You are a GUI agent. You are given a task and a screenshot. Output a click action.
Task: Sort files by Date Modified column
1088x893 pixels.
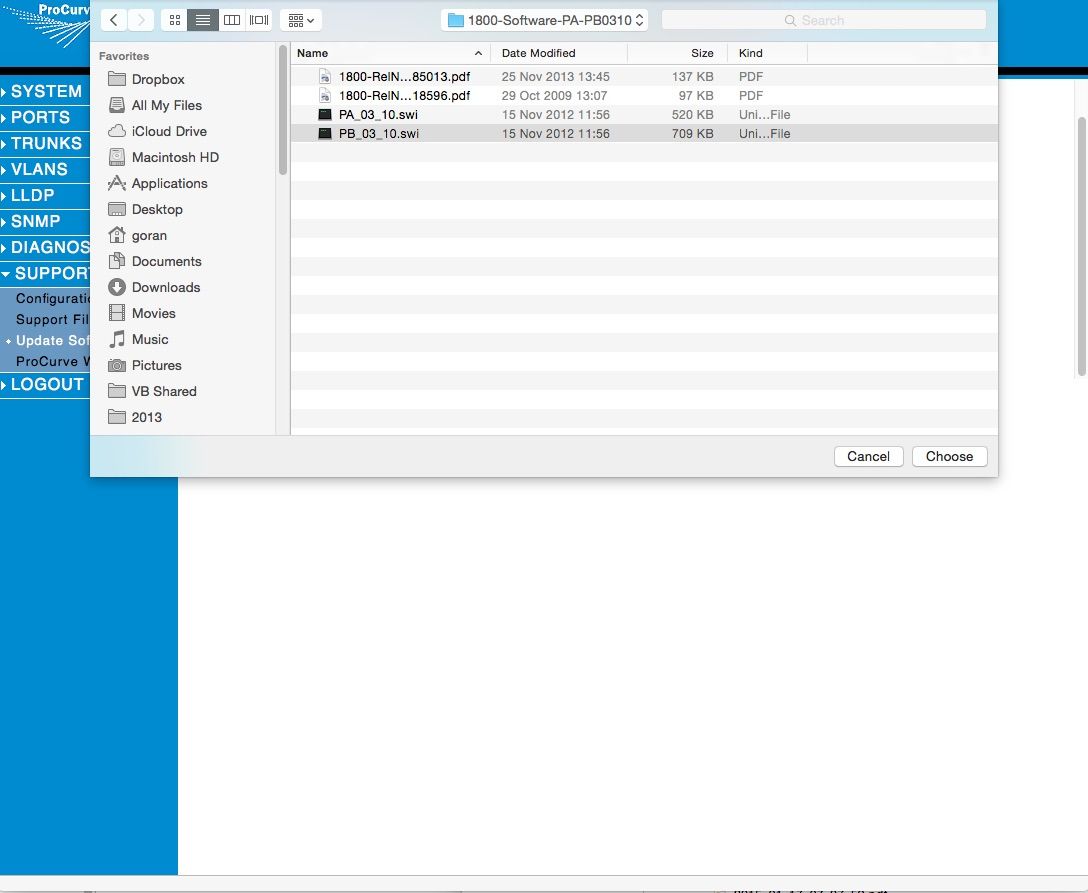pyautogui.click(x=559, y=53)
